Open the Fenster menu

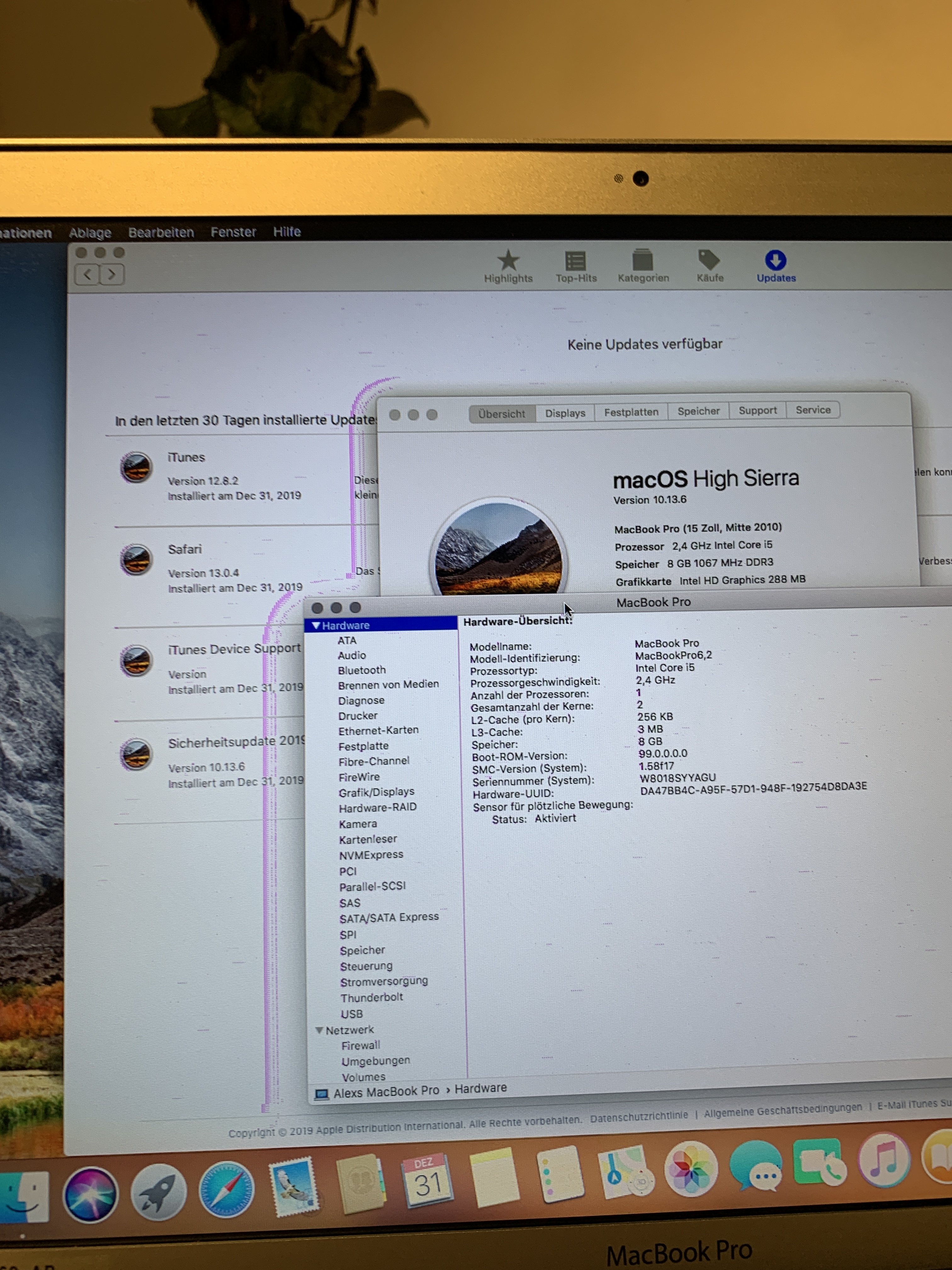coord(233,232)
